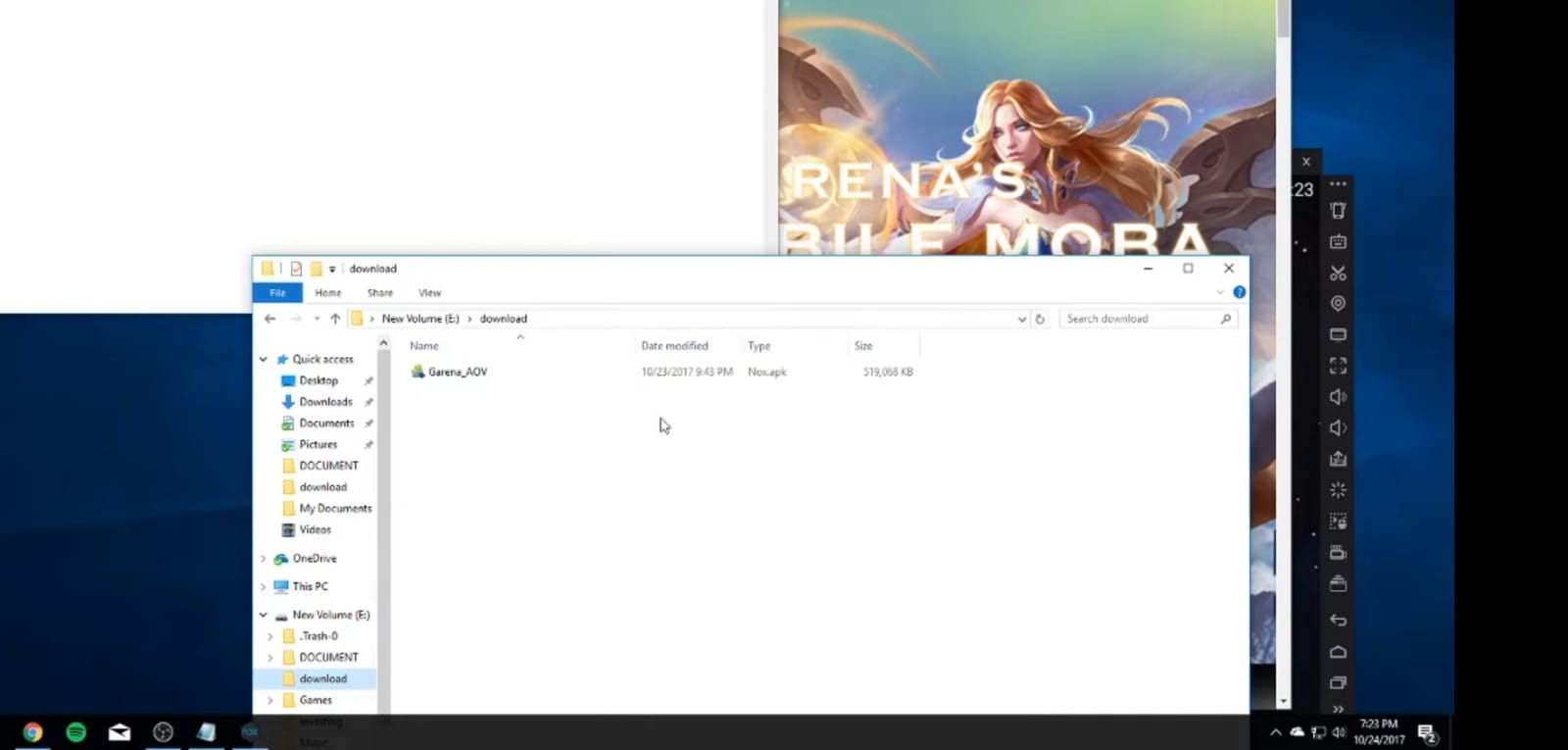Open the File menu in Explorer
The height and width of the screenshot is (750, 1568).
[277, 293]
